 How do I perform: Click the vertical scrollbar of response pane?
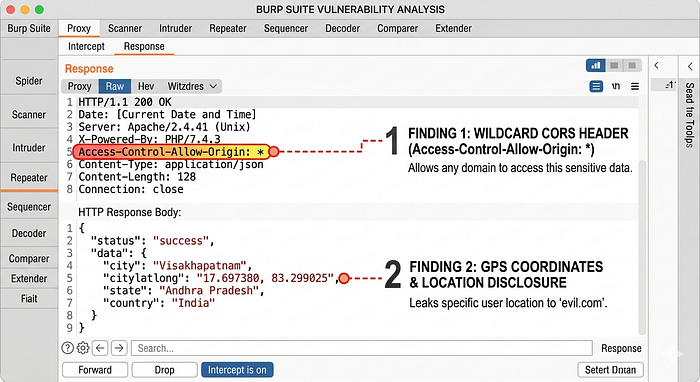point(642,248)
